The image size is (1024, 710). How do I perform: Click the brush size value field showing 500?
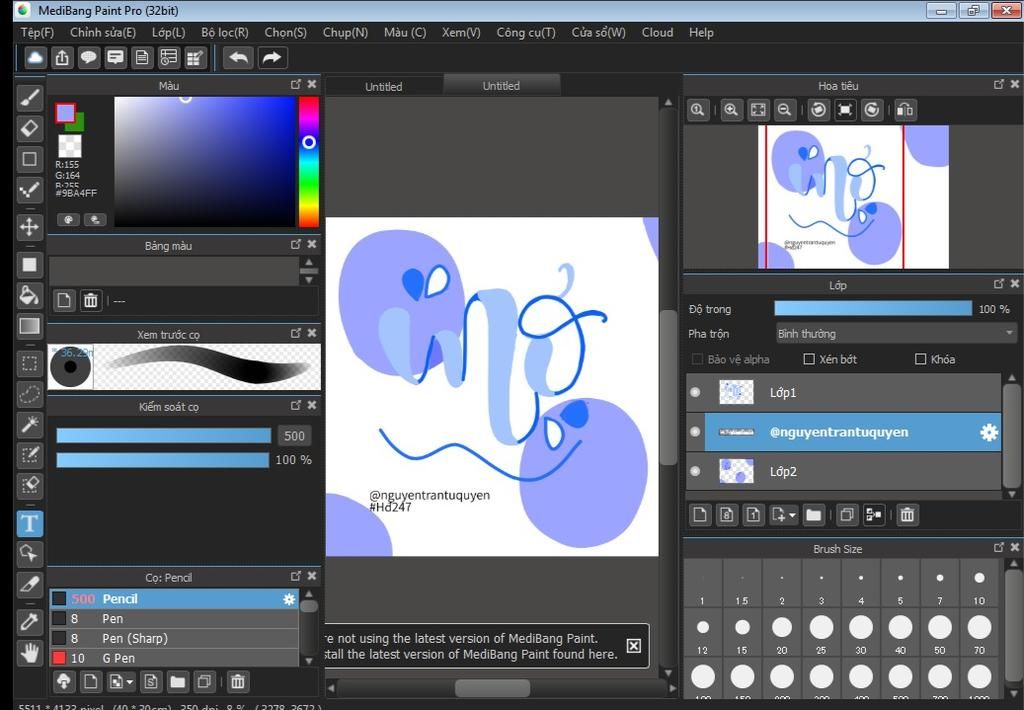click(294, 436)
